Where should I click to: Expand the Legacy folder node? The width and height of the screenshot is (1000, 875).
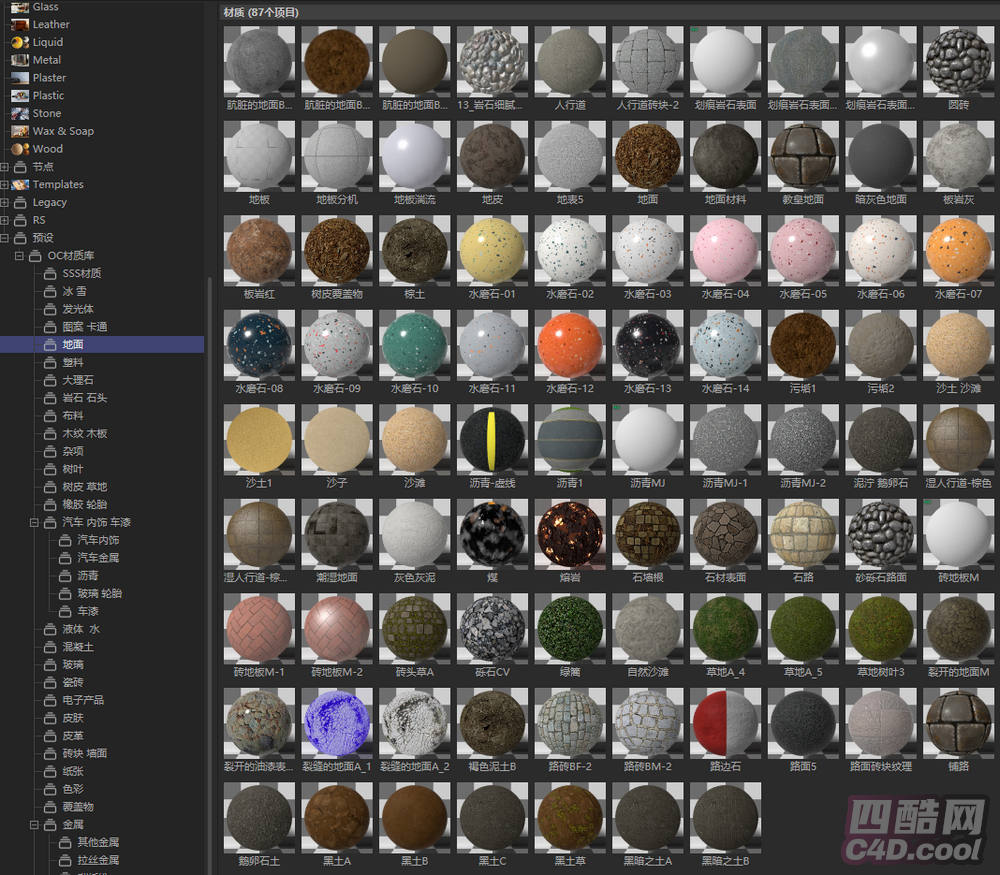[x=5, y=202]
